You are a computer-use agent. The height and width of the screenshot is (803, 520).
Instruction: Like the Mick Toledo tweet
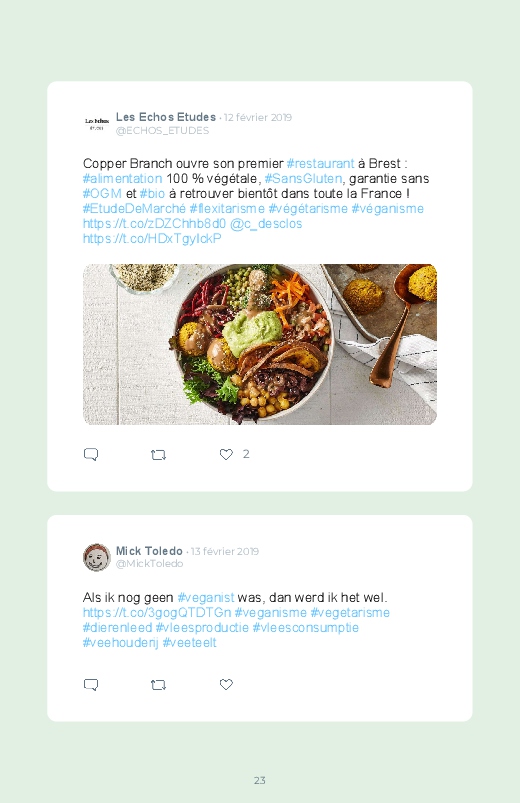pyautogui.click(x=226, y=684)
